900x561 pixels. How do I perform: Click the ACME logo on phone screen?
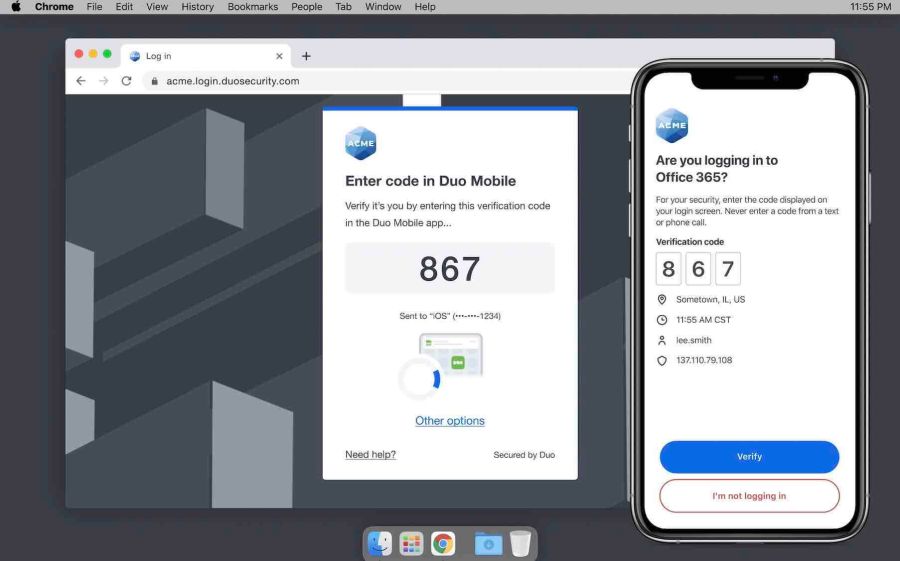(x=672, y=125)
